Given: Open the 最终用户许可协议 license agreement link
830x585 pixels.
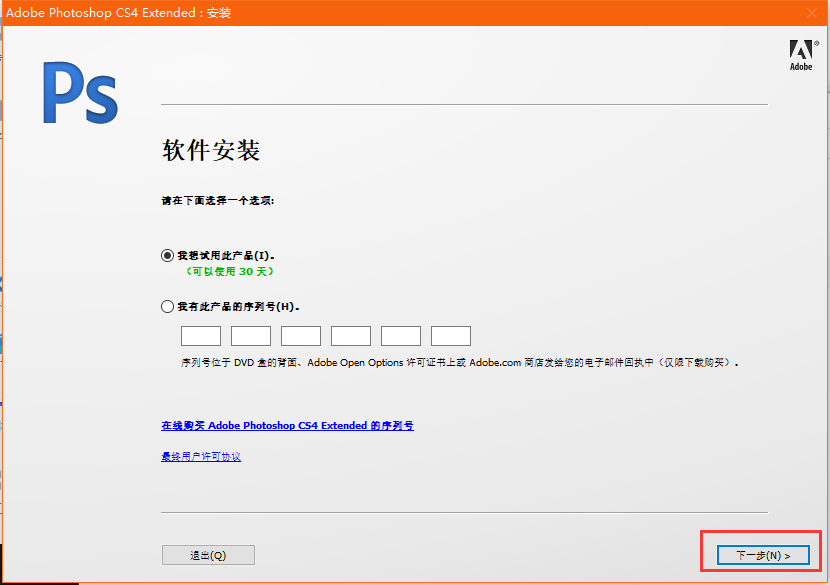Looking at the screenshot, I should click(x=201, y=457).
